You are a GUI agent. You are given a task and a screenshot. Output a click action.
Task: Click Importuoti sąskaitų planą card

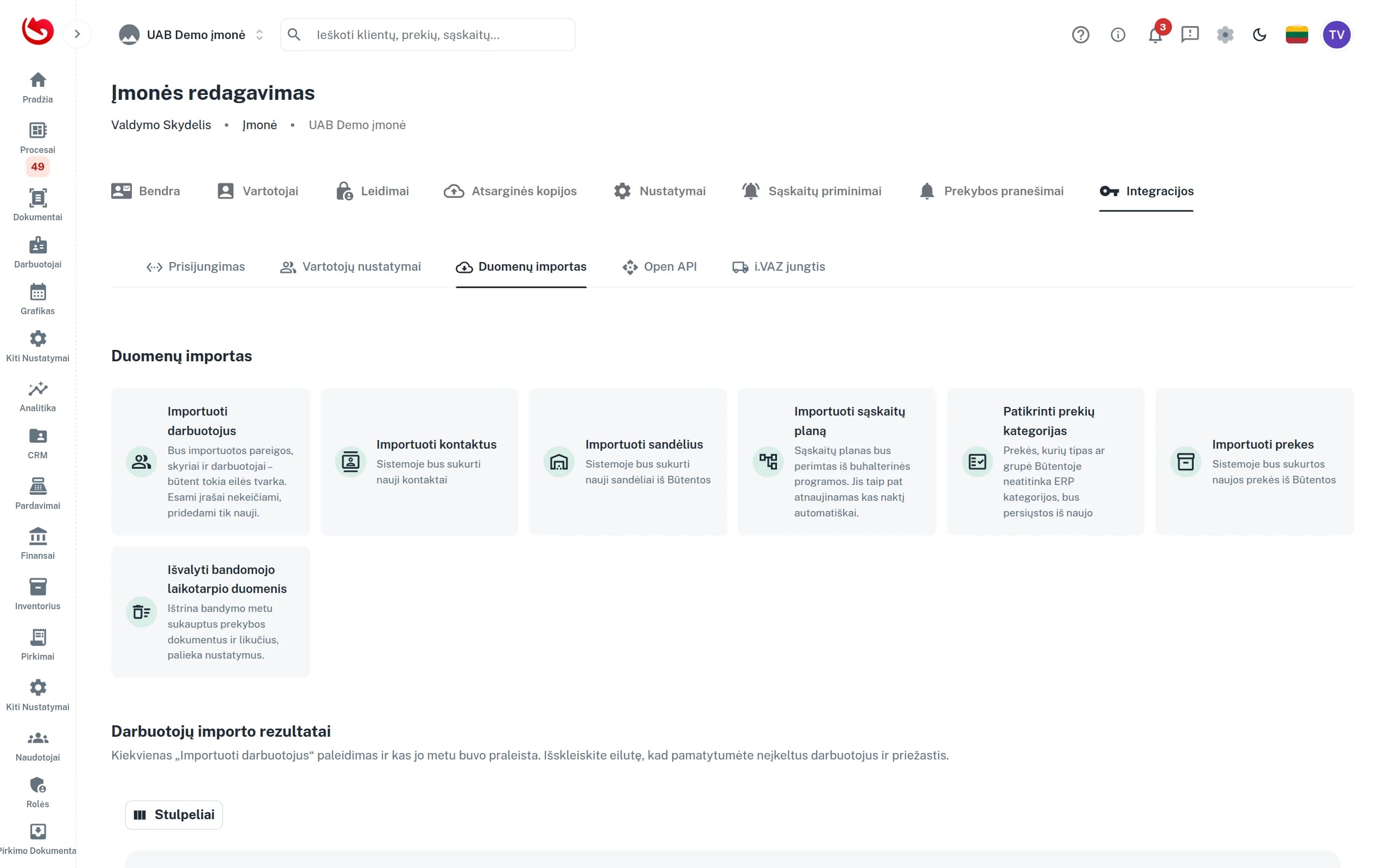[837, 462]
